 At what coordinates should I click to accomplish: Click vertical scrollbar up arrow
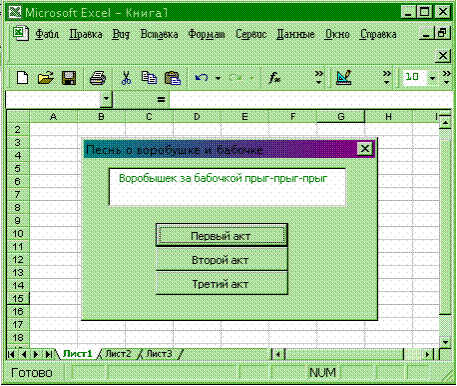(x=446, y=123)
